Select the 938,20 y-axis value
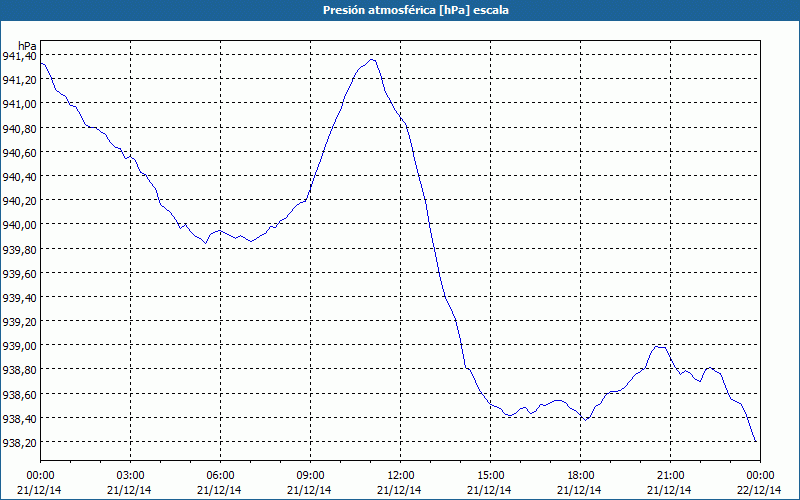800x500 pixels. pos(19,442)
